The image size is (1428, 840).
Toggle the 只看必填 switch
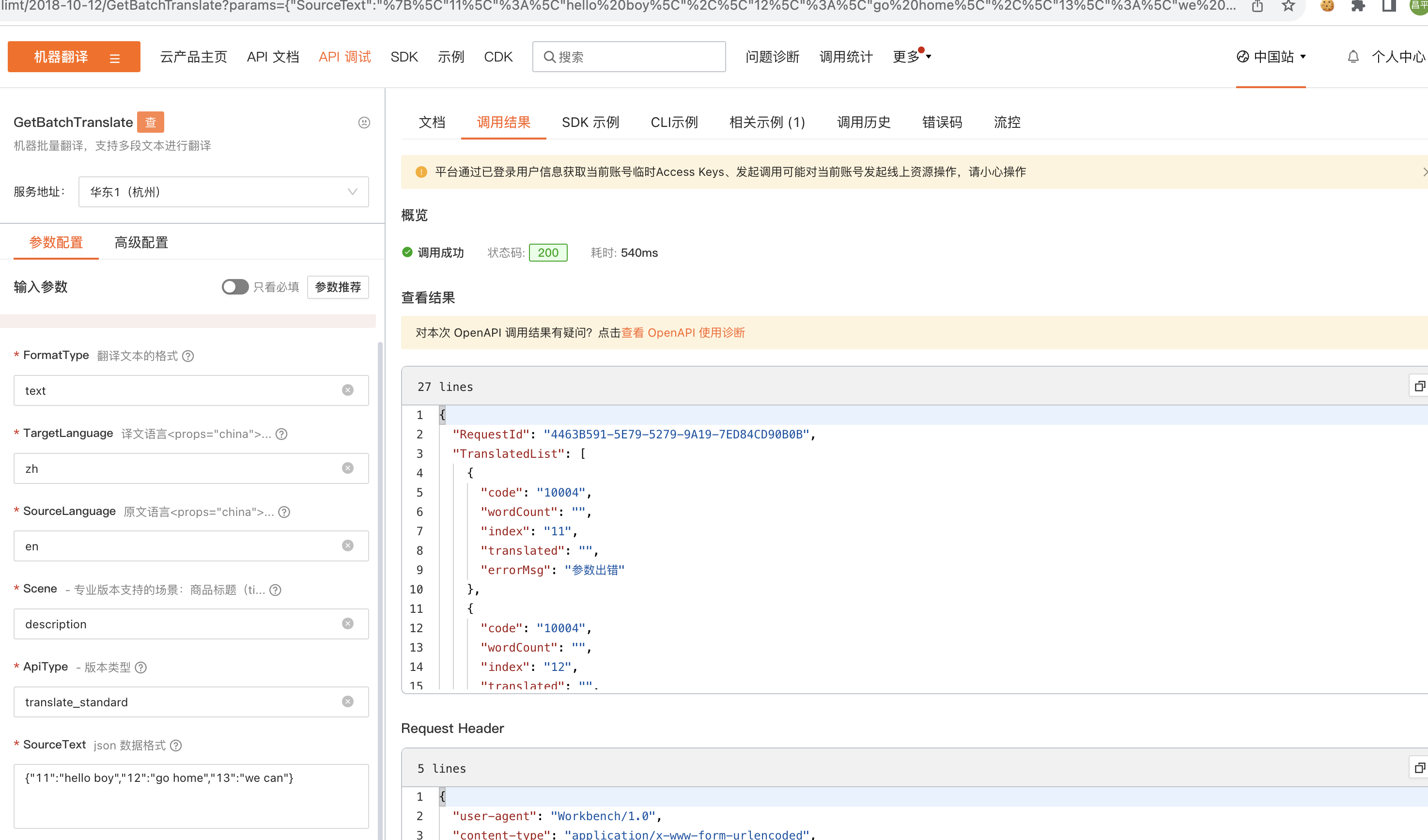point(234,287)
